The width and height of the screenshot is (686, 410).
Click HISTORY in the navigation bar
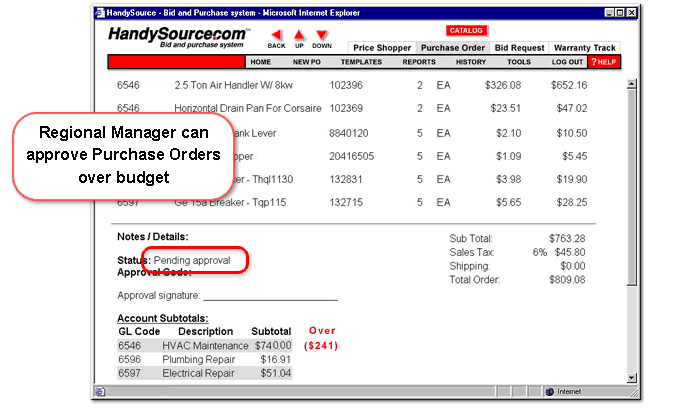coord(471,62)
